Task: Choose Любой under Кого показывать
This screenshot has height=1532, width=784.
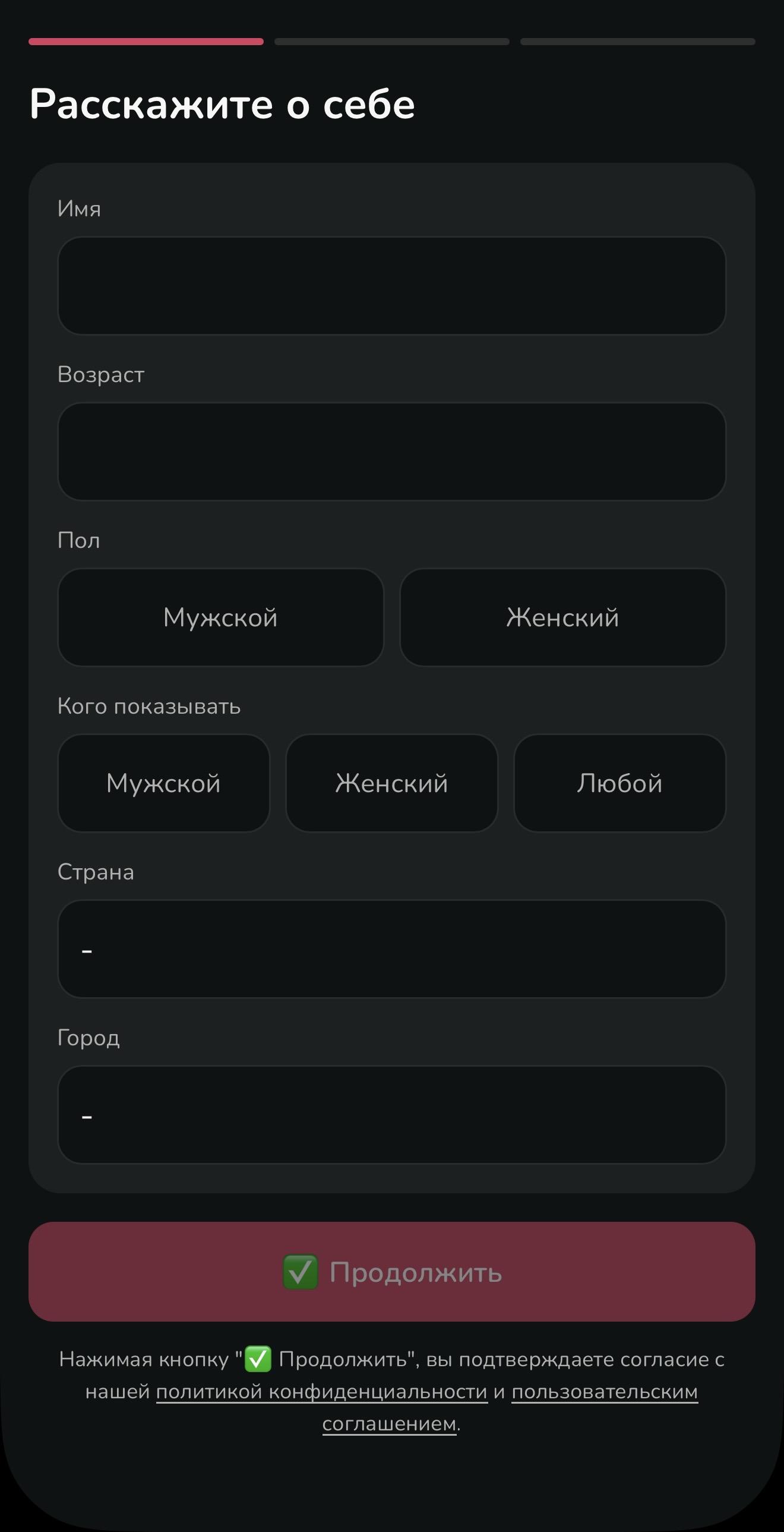Action: click(x=620, y=783)
